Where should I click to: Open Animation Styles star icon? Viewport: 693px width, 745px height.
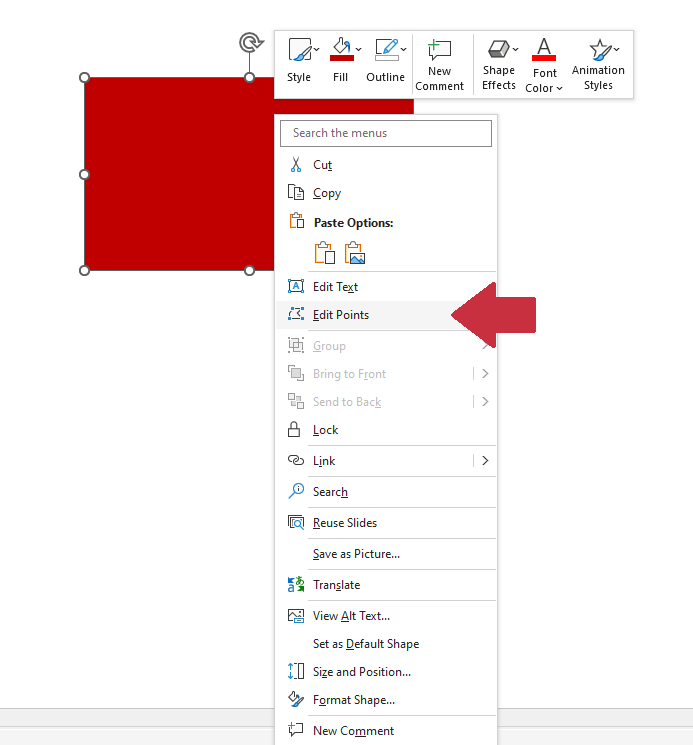coord(598,50)
